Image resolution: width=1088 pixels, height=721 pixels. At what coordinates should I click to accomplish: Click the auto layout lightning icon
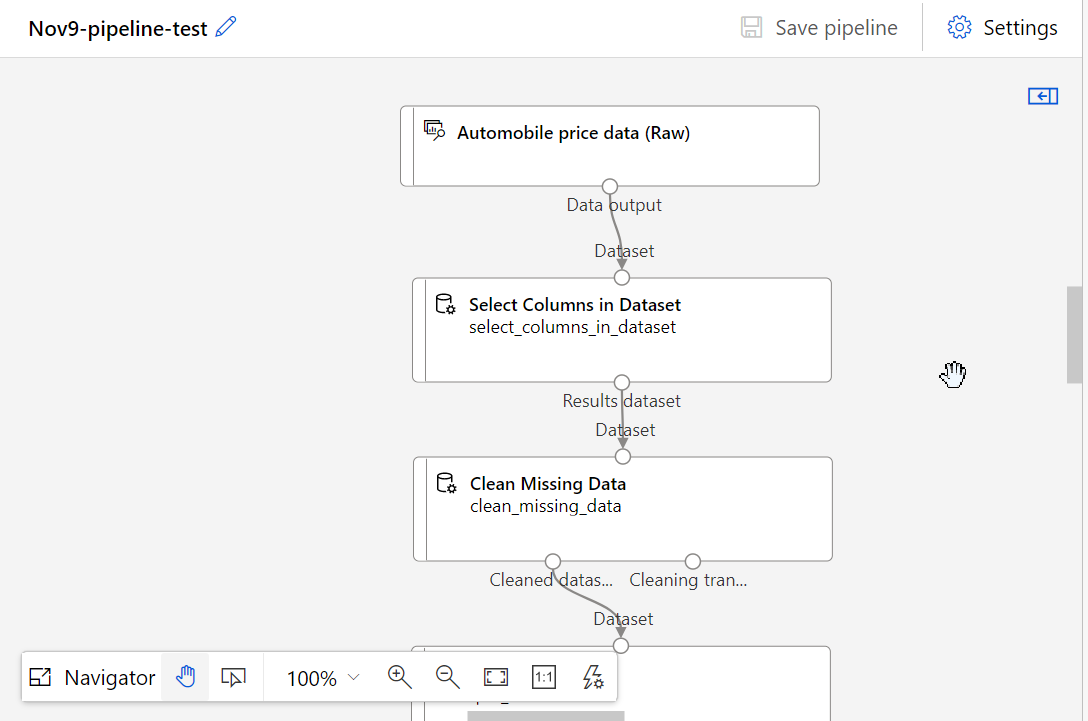click(x=592, y=677)
